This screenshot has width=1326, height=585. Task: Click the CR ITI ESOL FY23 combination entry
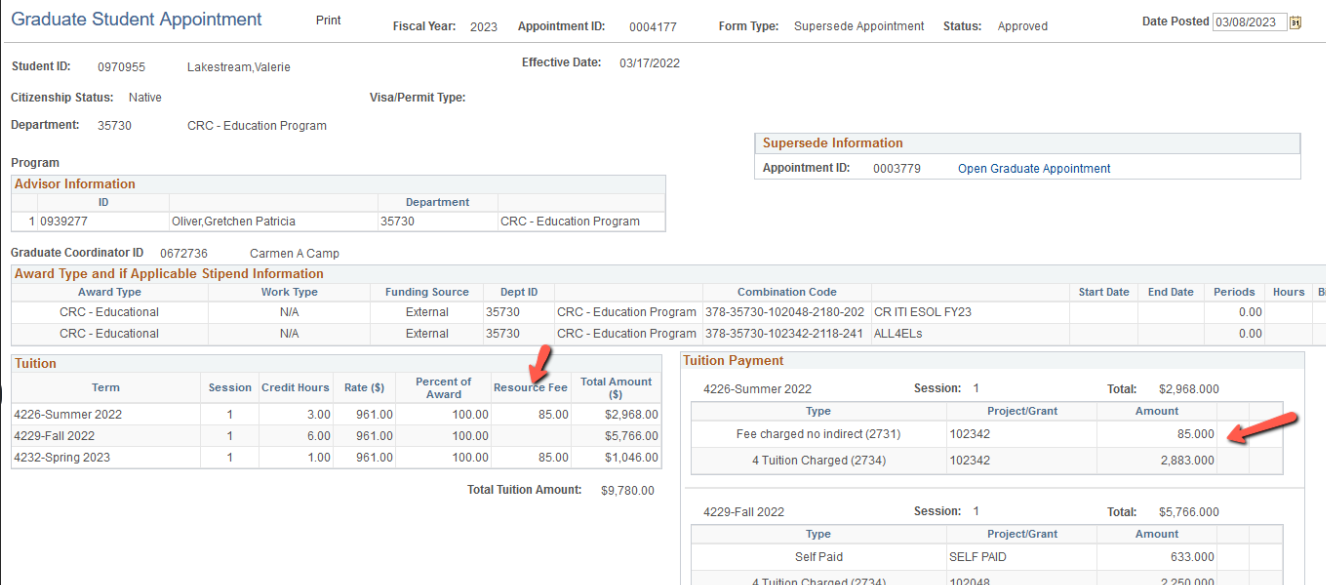point(922,312)
